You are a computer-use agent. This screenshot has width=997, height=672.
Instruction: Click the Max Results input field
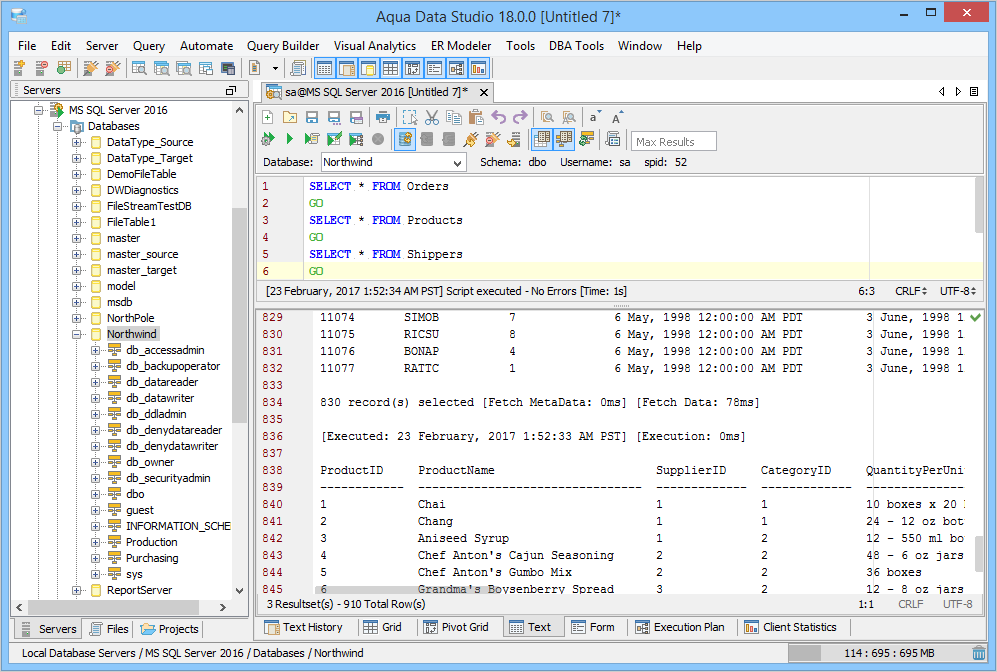click(x=674, y=142)
